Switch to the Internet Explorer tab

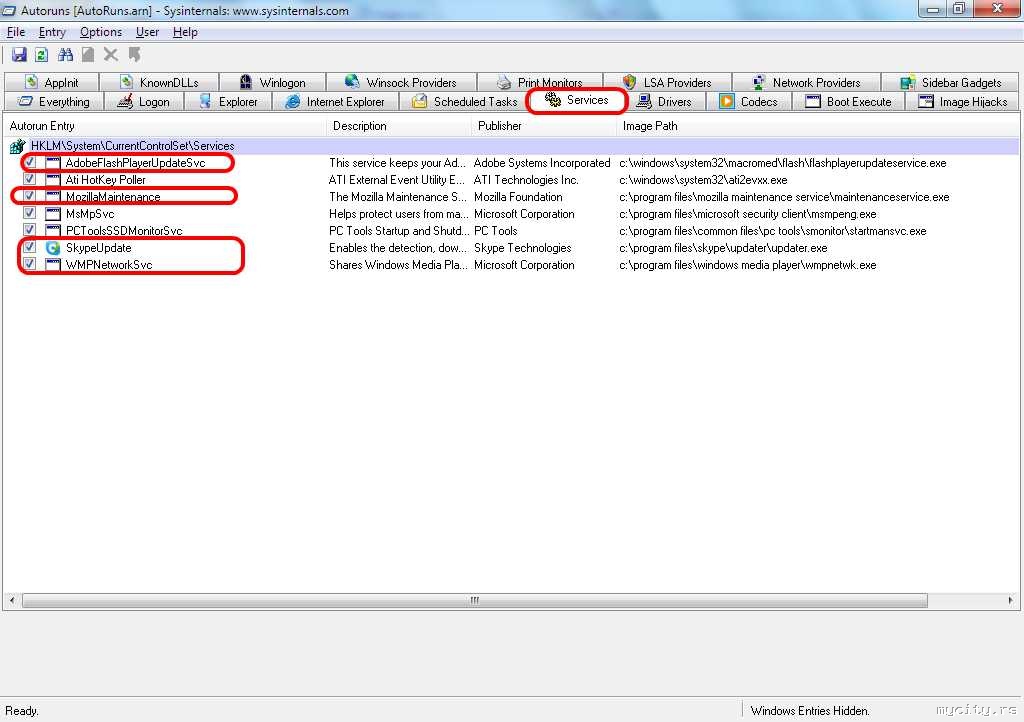pyautogui.click(x=335, y=102)
